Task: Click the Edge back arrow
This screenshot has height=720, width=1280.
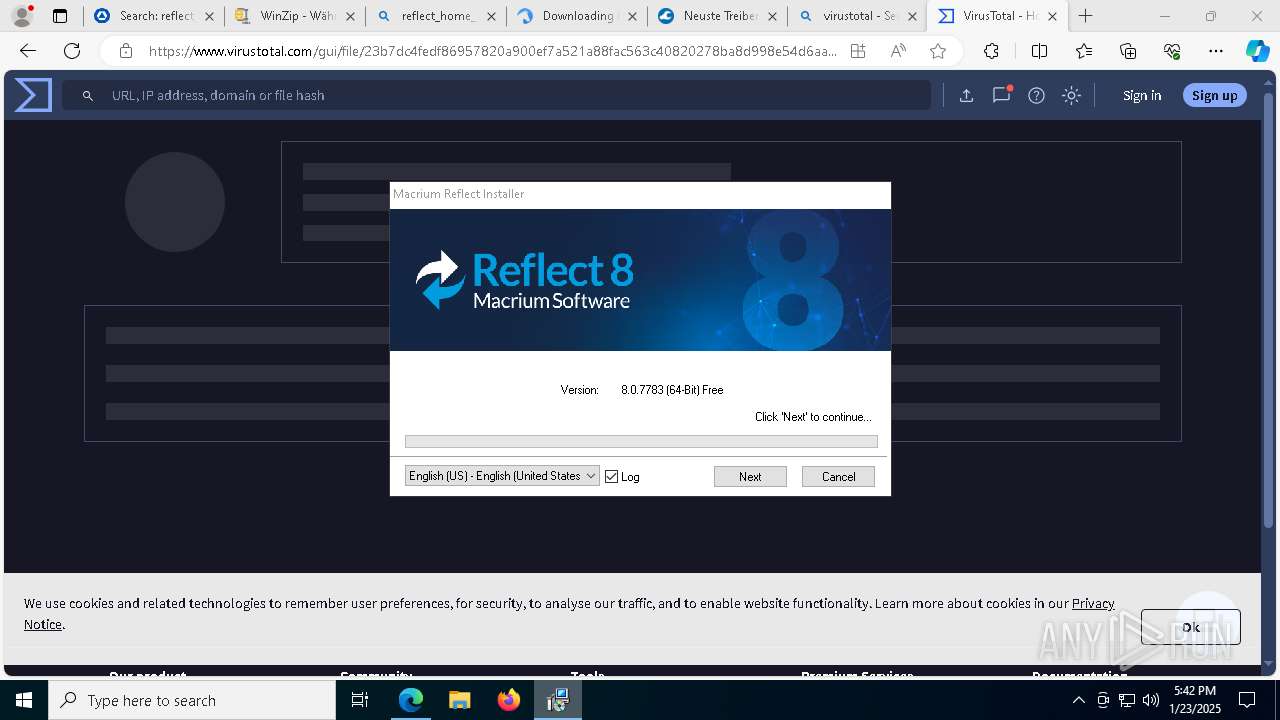Action: (x=28, y=51)
